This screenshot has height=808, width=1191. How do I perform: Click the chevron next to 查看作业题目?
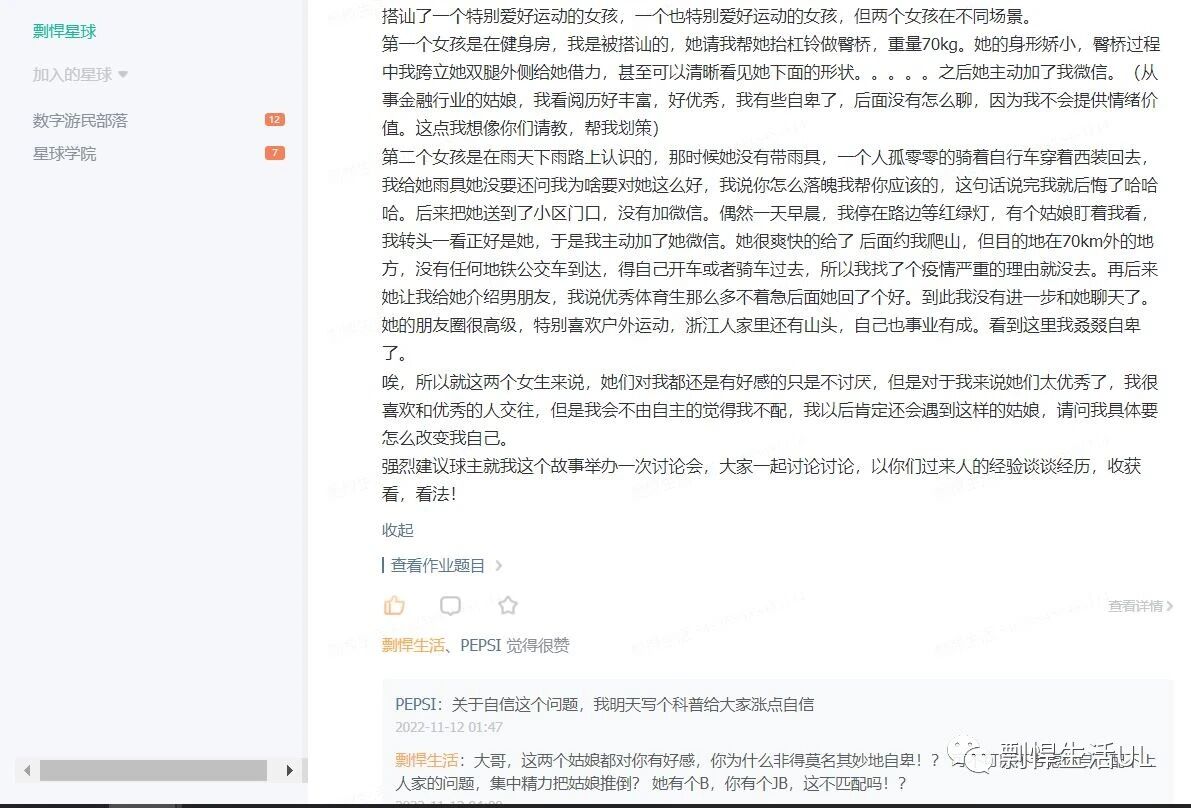click(498, 565)
